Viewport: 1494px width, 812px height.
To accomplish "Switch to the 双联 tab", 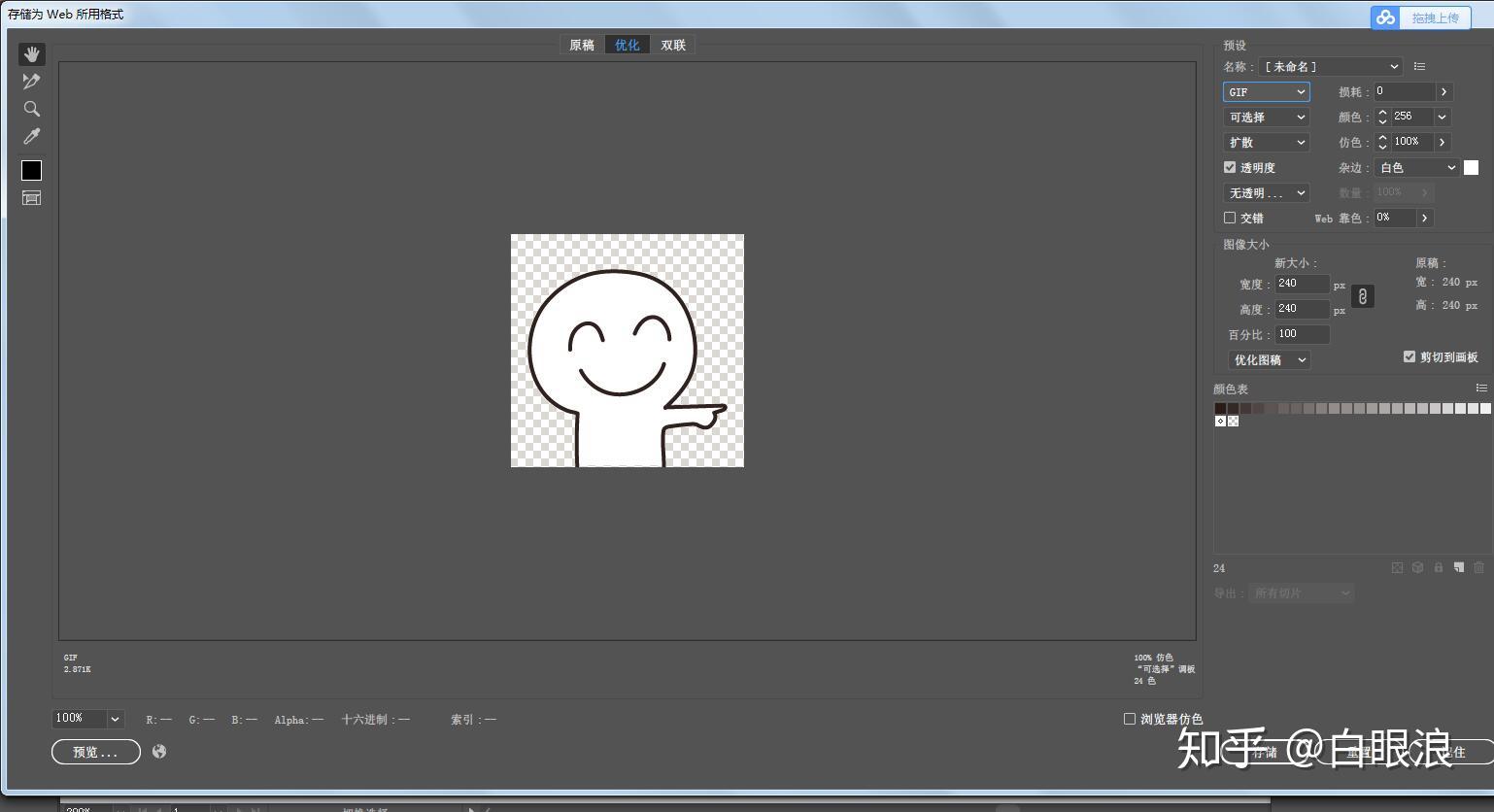I will tap(673, 45).
